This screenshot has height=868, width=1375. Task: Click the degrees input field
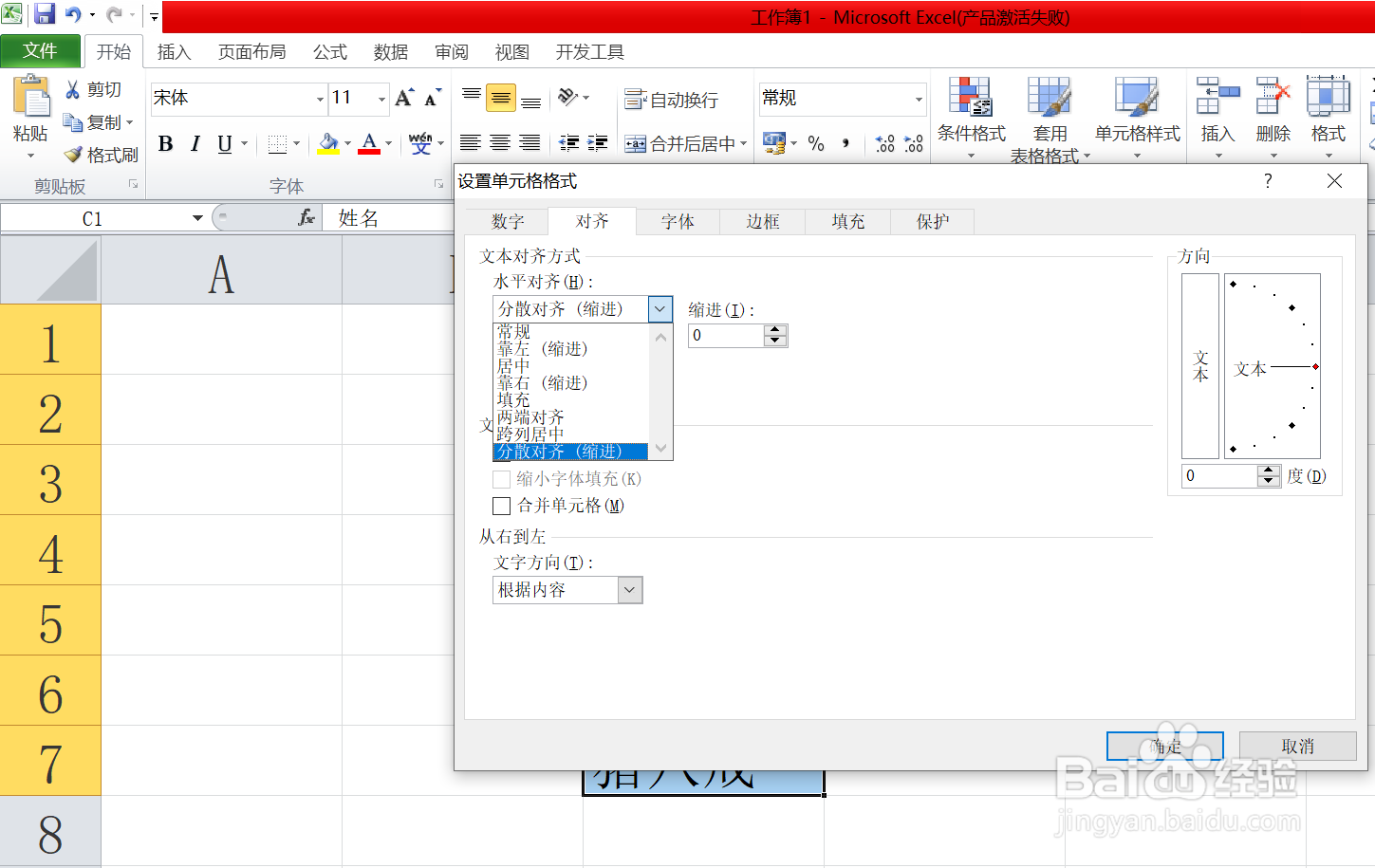1219,476
